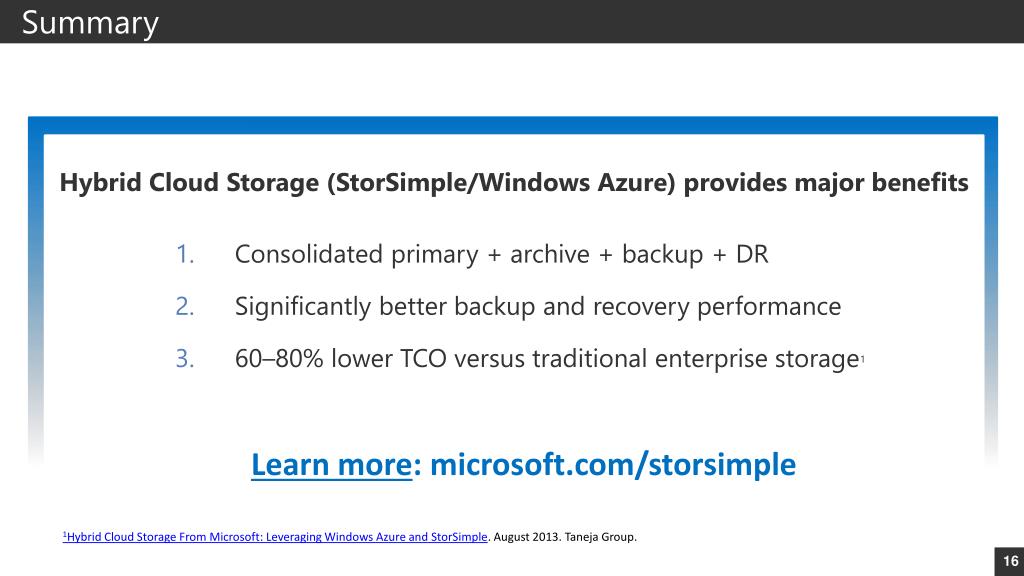Click the slide number 16 badge
The image size is (1024, 576).
(1009, 561)
